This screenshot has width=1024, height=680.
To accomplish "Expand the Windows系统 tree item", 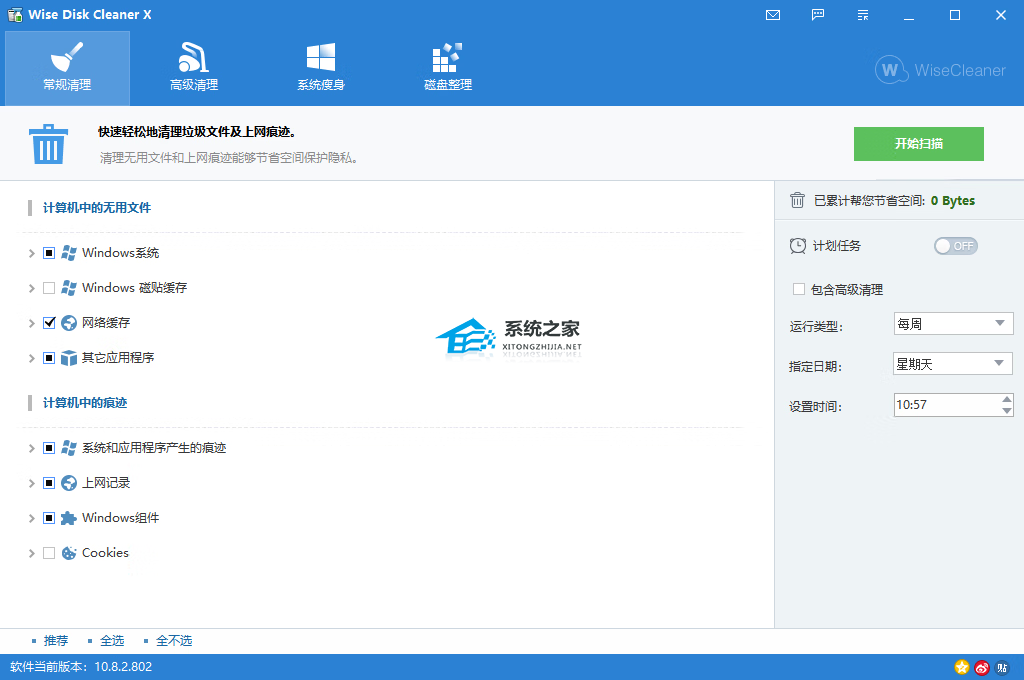I will click(x=32, y=254).
